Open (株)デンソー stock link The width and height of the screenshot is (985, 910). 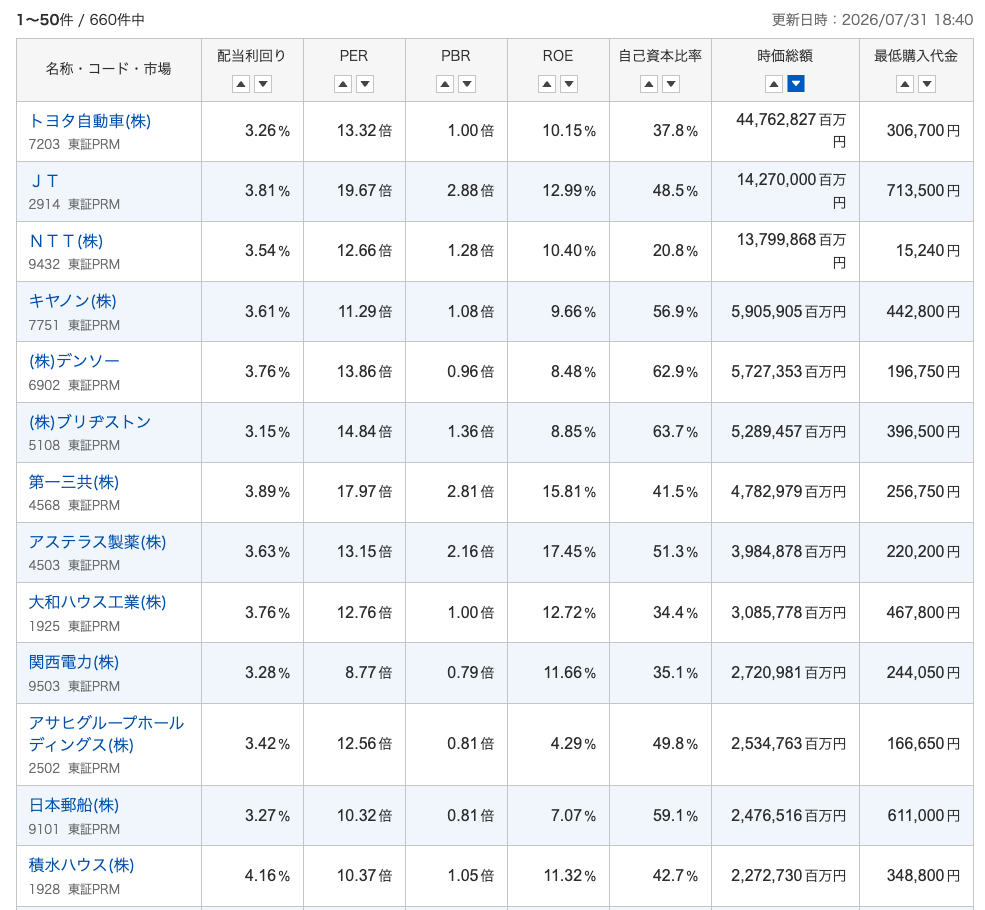point(74,361)
